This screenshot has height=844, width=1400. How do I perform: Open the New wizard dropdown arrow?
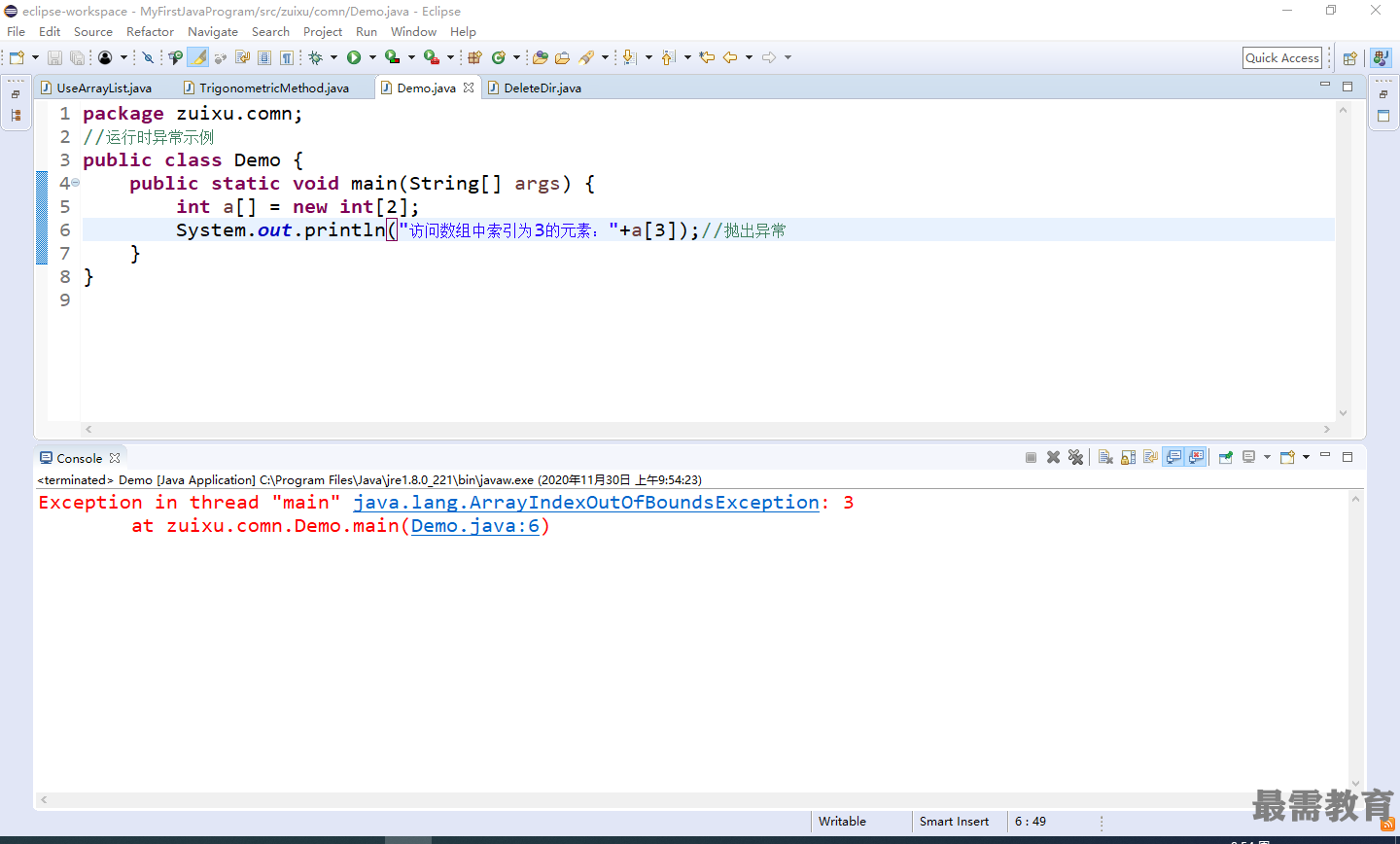click(35, 57)
